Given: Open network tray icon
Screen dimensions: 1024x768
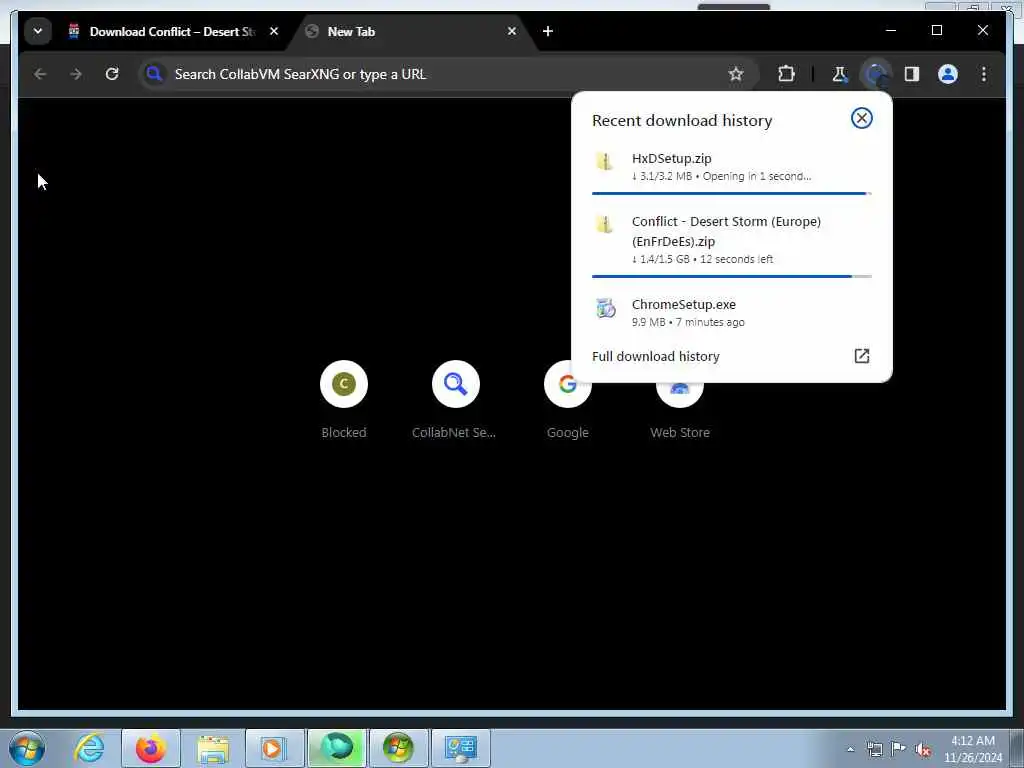Looking at the screenshot, I should [x=874, y=749].
